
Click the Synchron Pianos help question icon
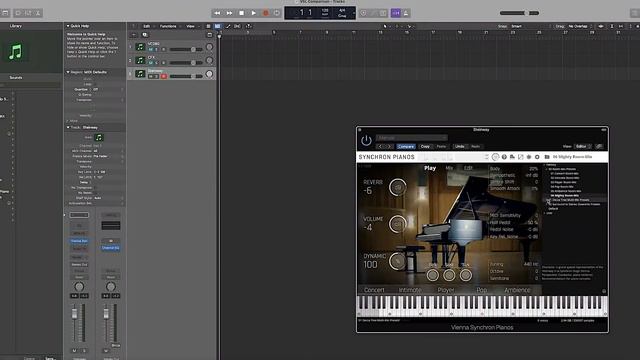pyautogui.click(x=504, y=157)
